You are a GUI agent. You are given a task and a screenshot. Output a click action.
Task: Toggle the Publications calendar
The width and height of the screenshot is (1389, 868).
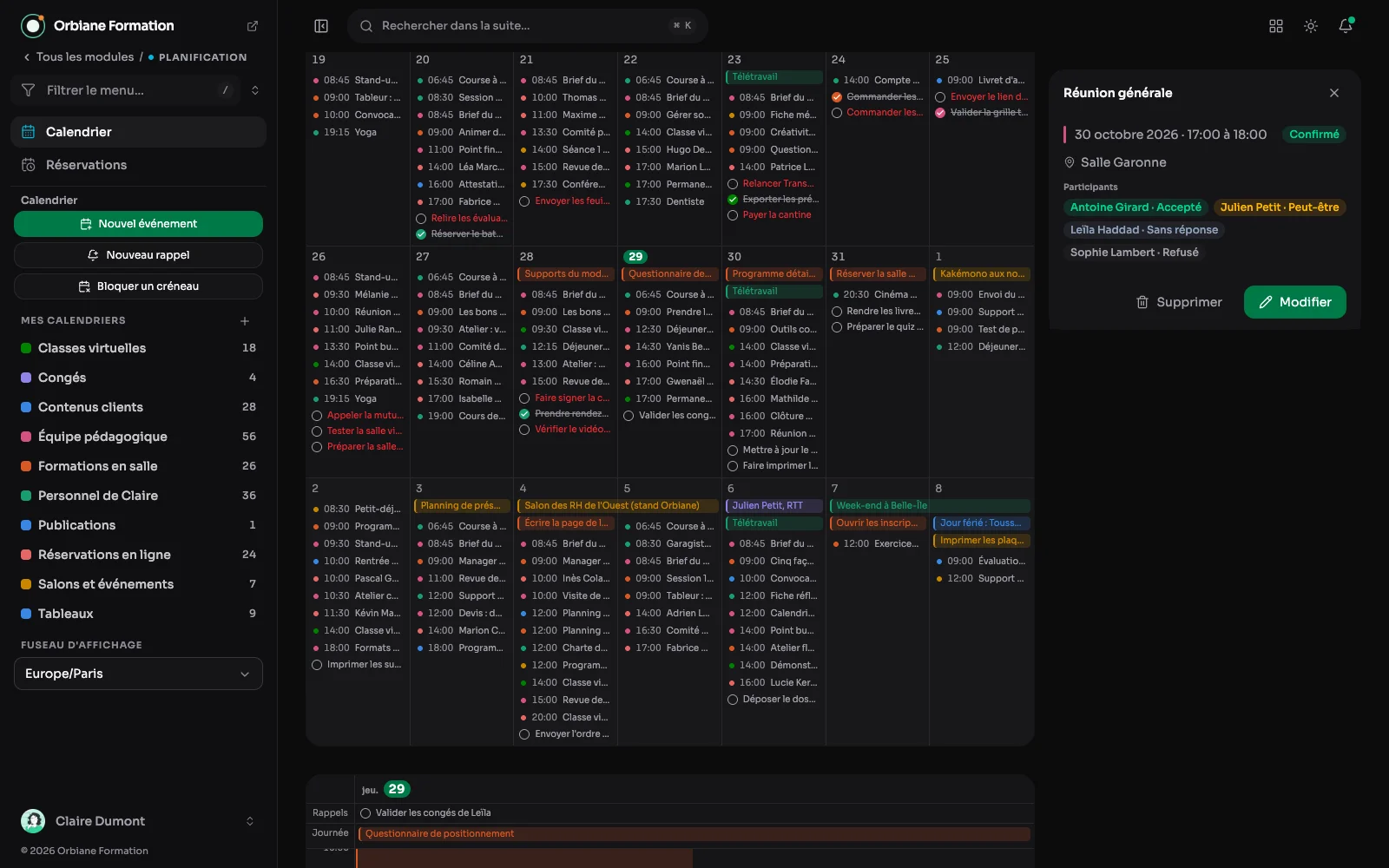point(138,525)
